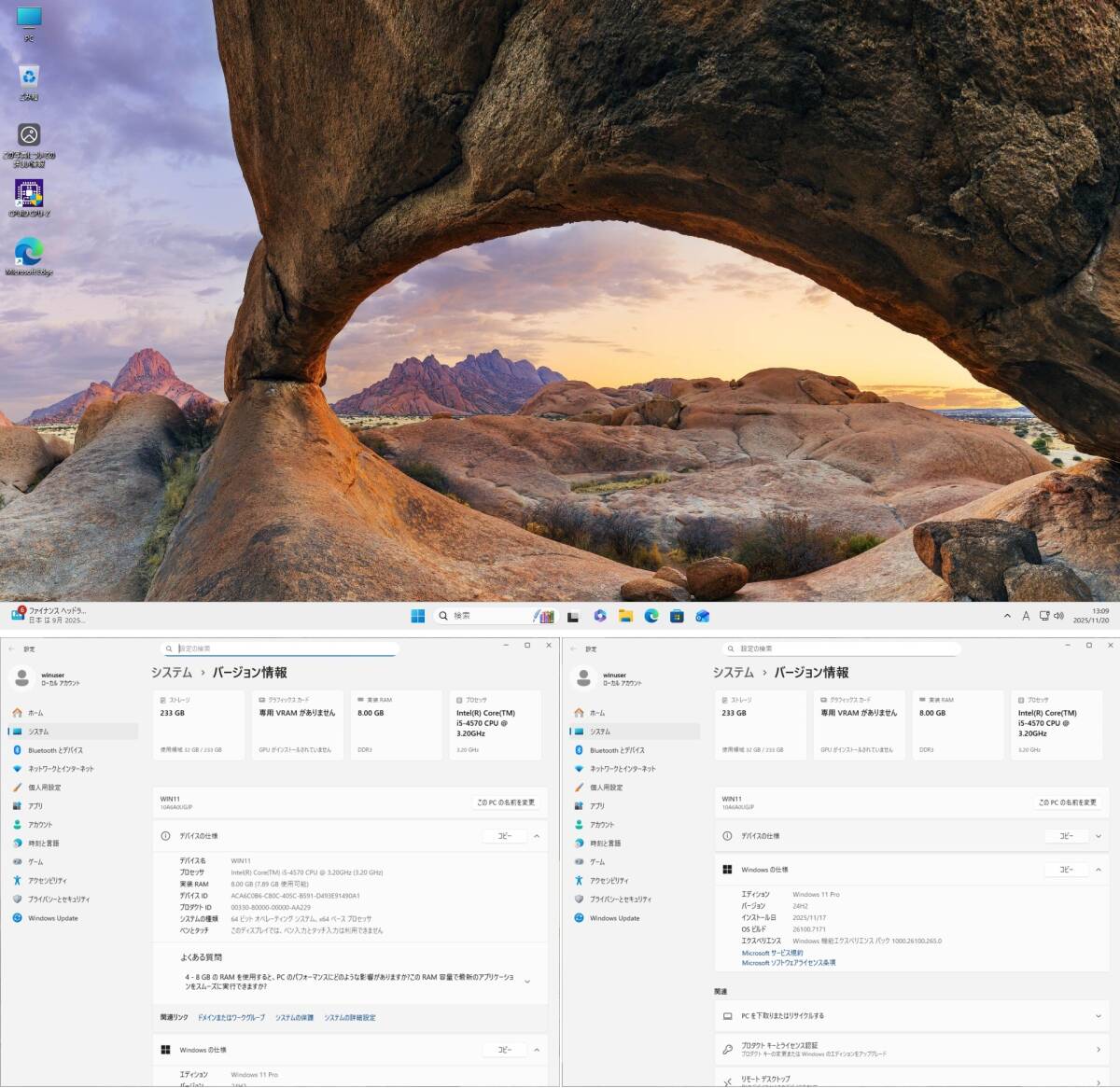
Task: Open the PC desktop icon
Action: [x=29, y=21]
